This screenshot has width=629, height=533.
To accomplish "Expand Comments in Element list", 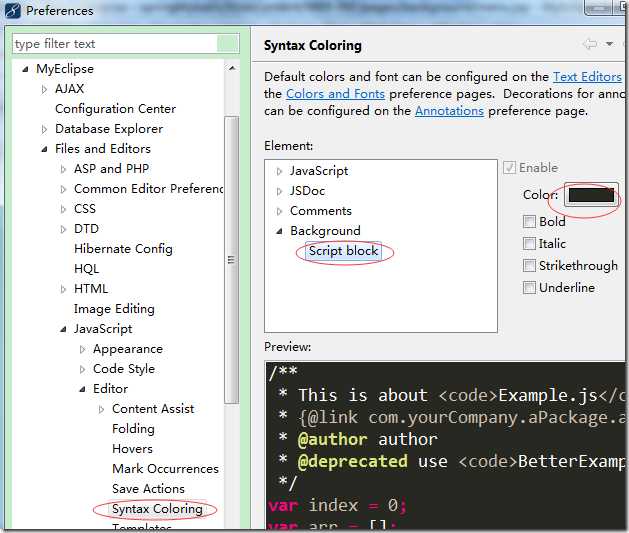I will click(279, 211).
